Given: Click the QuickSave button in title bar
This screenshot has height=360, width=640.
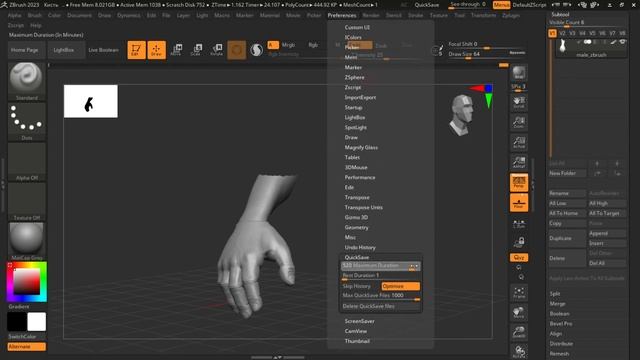Looking at the screenshot, I should coord(427,5).
